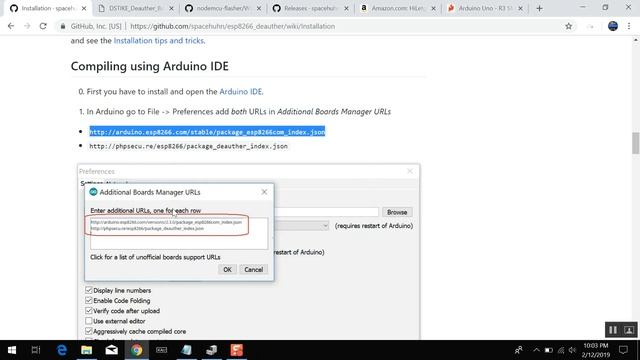Reload the page with the refresh icon
This screenshot has width=640, height=360.
pyautogui.click(x=43, y=26)
